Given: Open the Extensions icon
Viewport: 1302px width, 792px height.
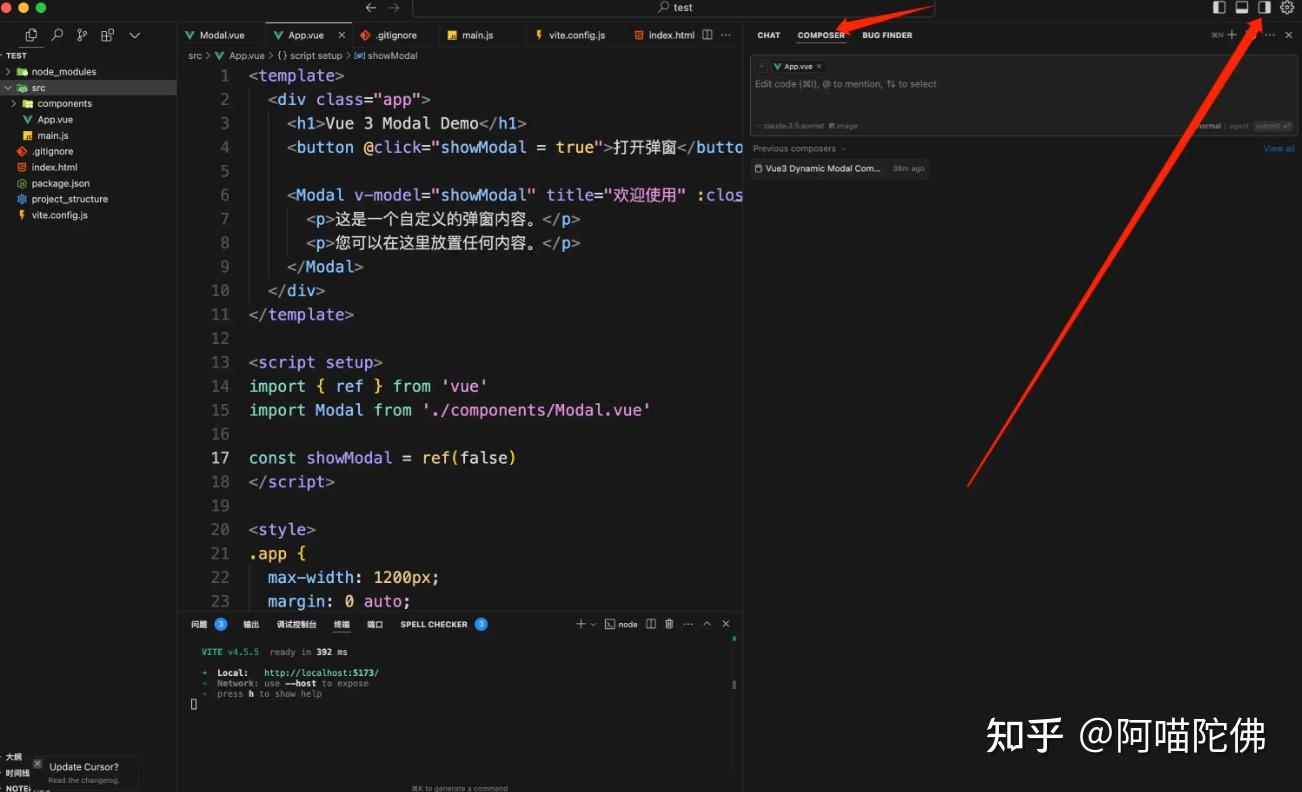Looking at the screenshot, I should (107, 34).
